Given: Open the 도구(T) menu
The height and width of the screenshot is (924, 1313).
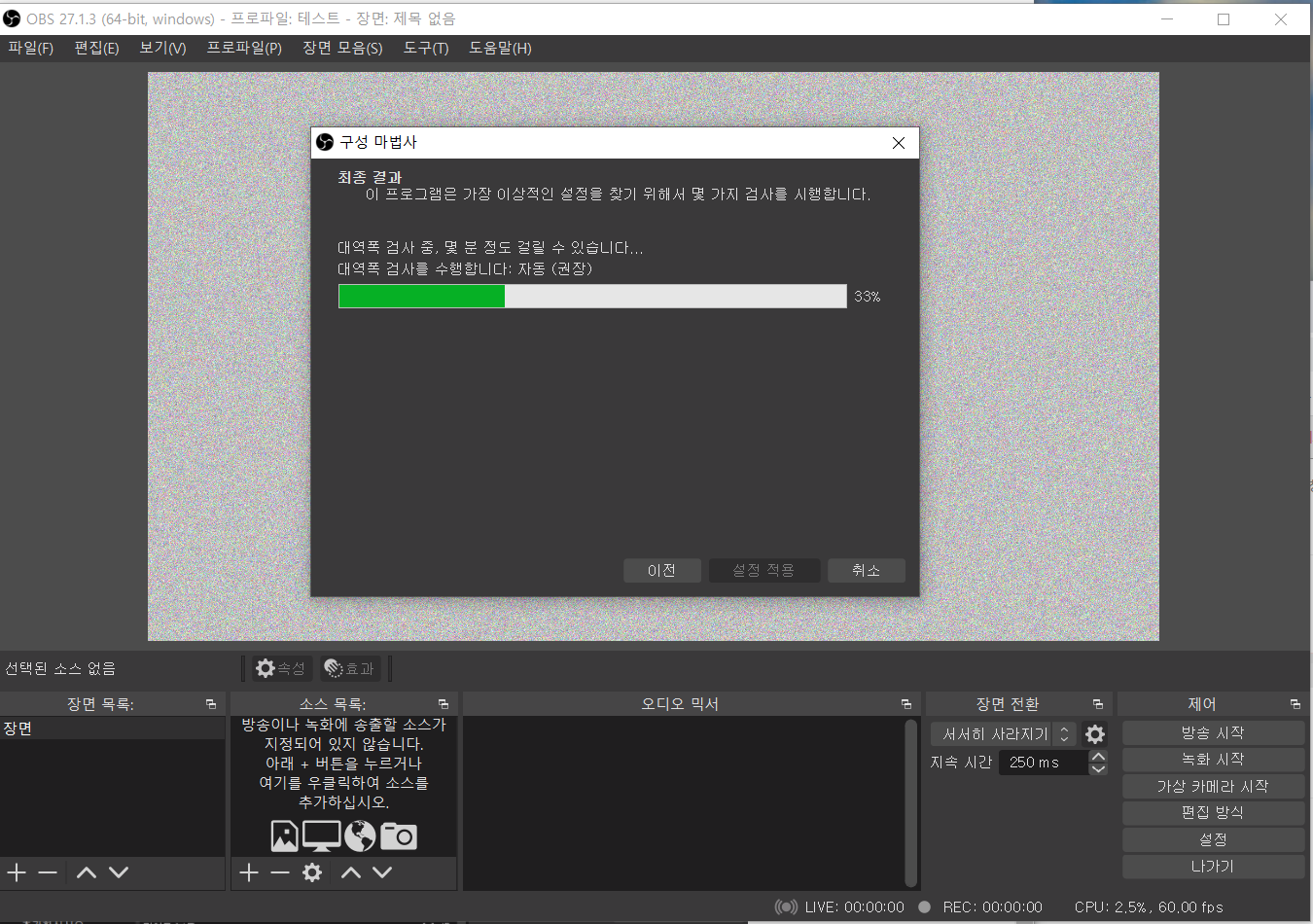Looking at the screenshot, I should point(426,48).
